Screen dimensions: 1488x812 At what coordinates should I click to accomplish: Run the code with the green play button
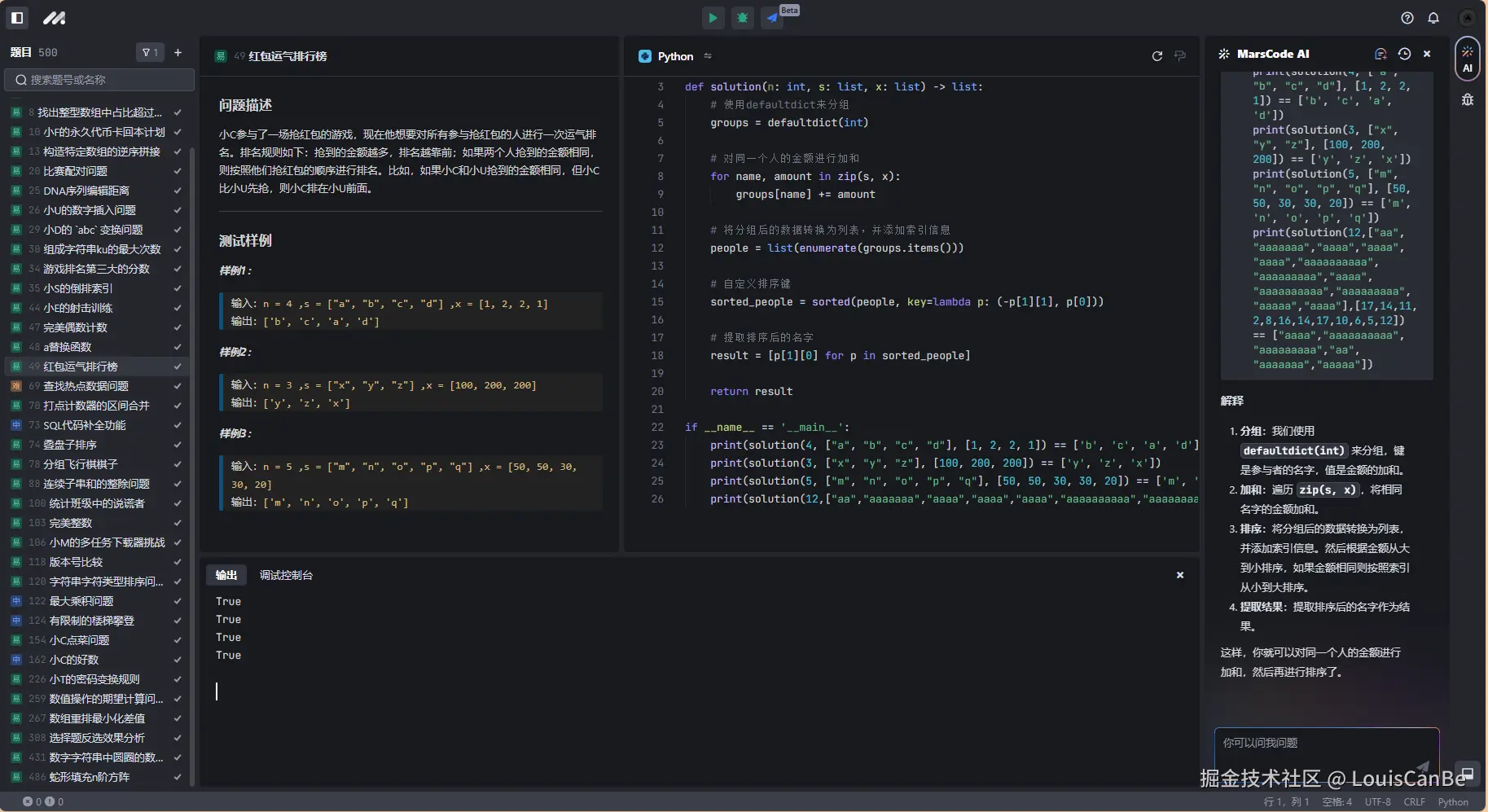point(713,18)
